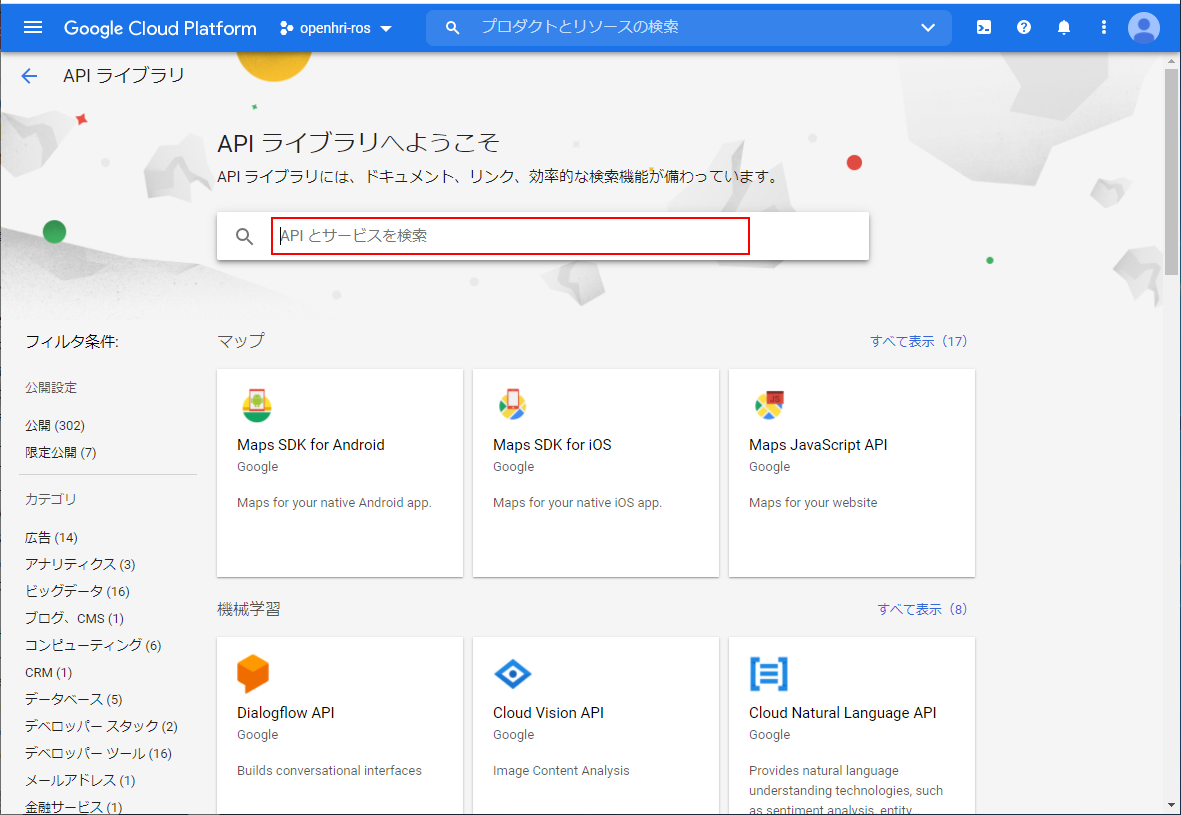
Task: Filter by CRM (1) category
Action: (x=48, y=673)
